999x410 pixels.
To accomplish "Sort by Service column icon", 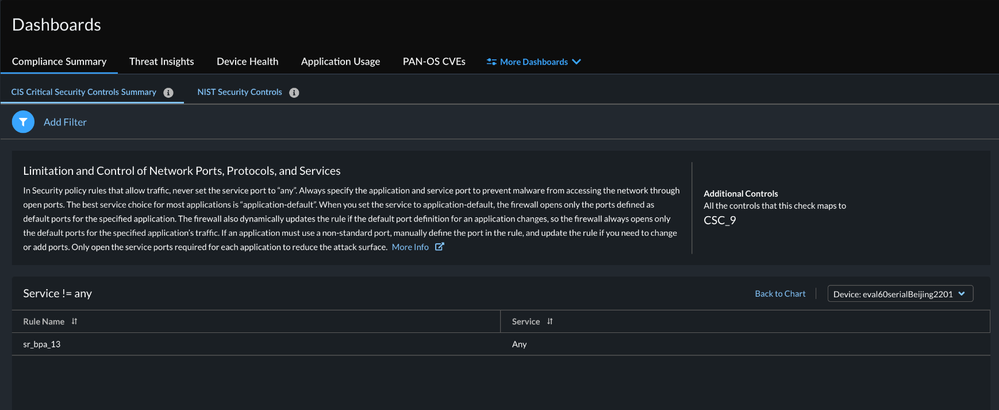I will tap(550, 322).
